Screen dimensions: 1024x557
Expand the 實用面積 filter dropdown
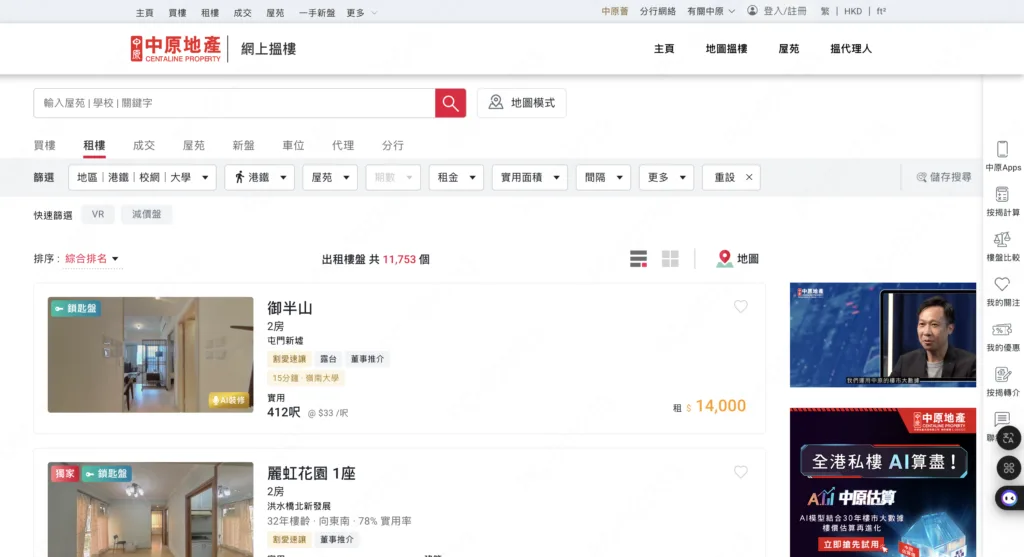pyautogui.click(x=530, y=177)
